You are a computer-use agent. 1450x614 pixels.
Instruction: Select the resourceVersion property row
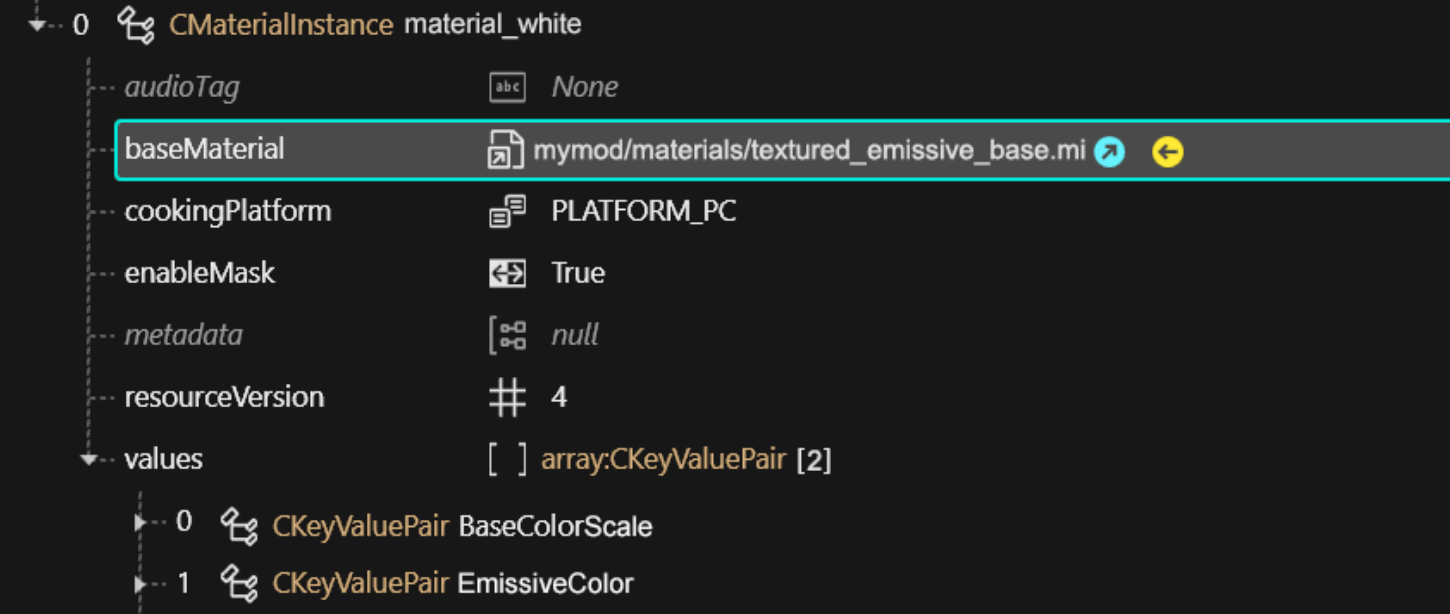pyautogui.click(x=224, y=398)
